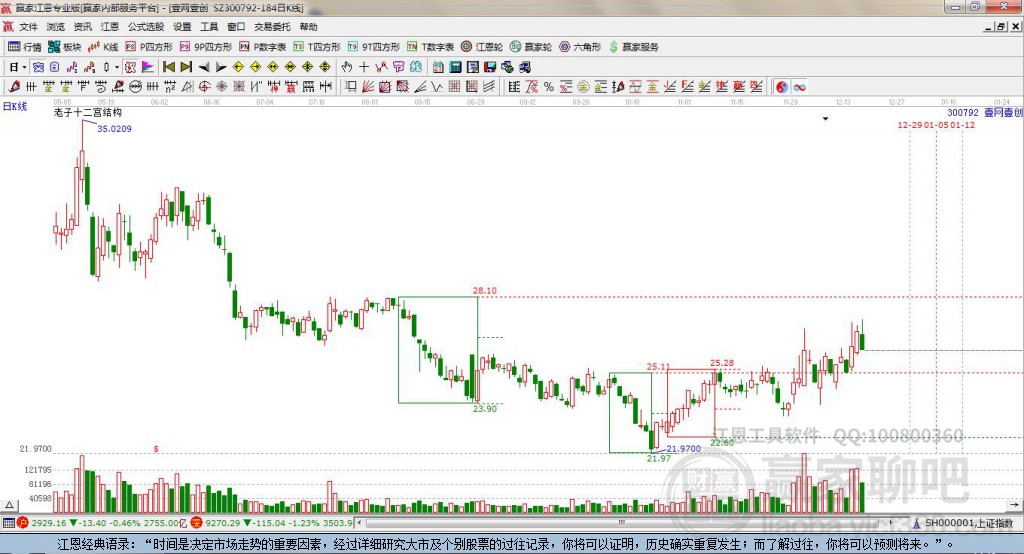Open the 帮助 menu
The width and height of the screenshot is (1024, 554).
pos(308,27)
